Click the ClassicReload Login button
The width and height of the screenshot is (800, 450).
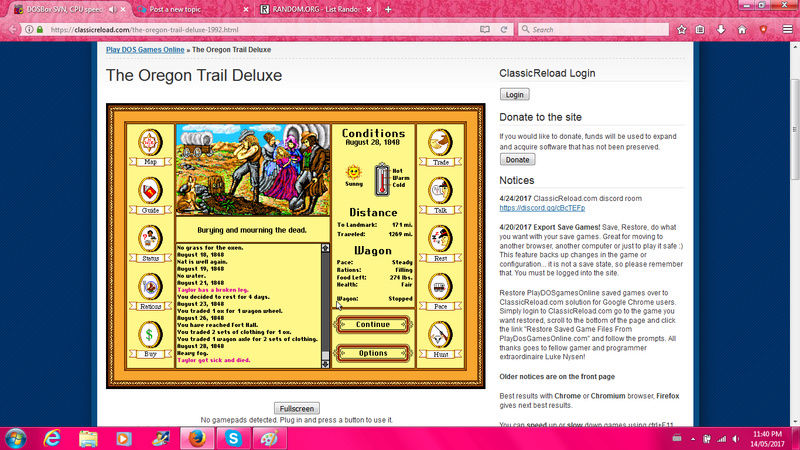point(514,95)
